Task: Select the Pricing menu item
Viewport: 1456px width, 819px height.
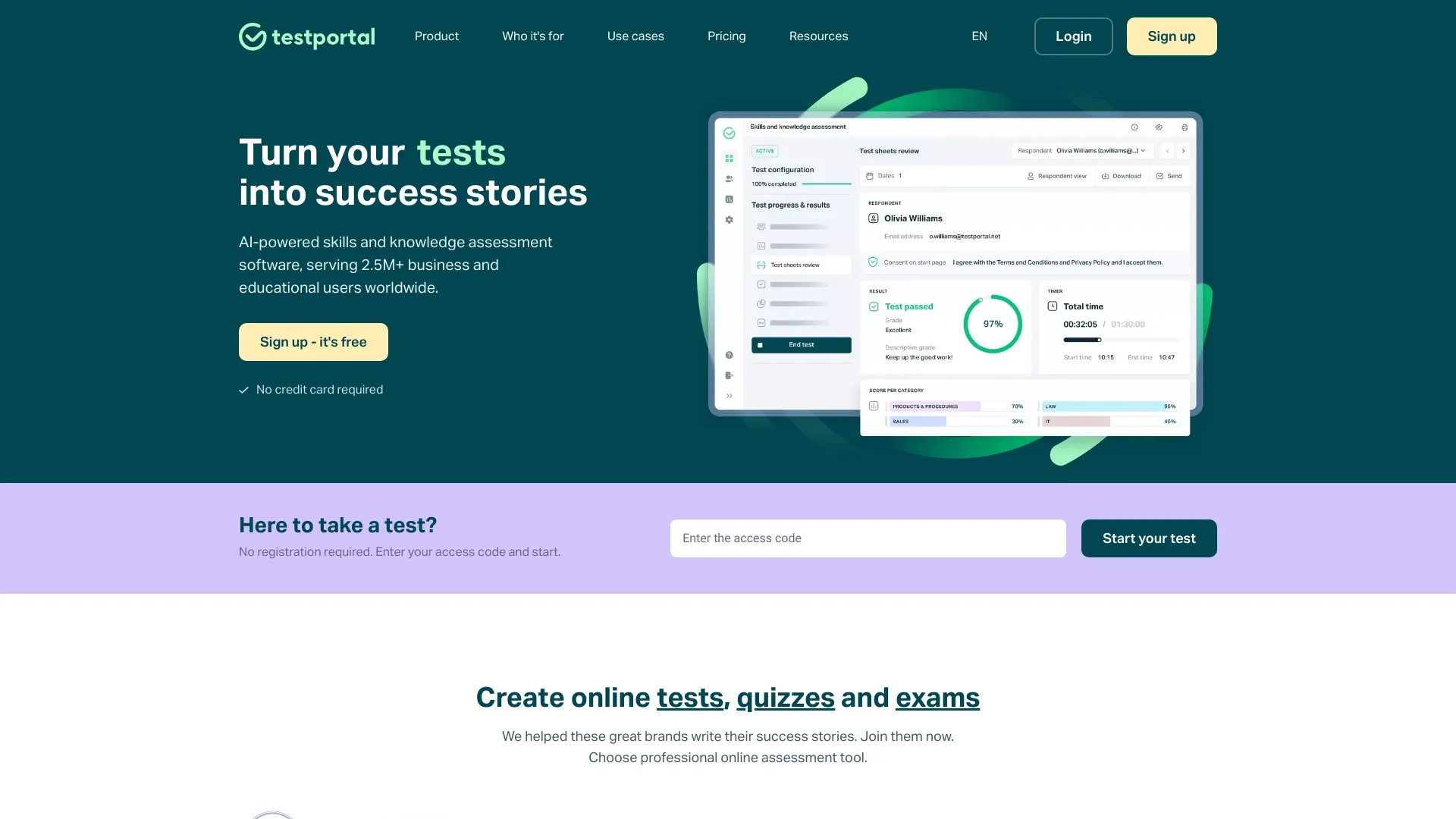Action: pos(727,36)
